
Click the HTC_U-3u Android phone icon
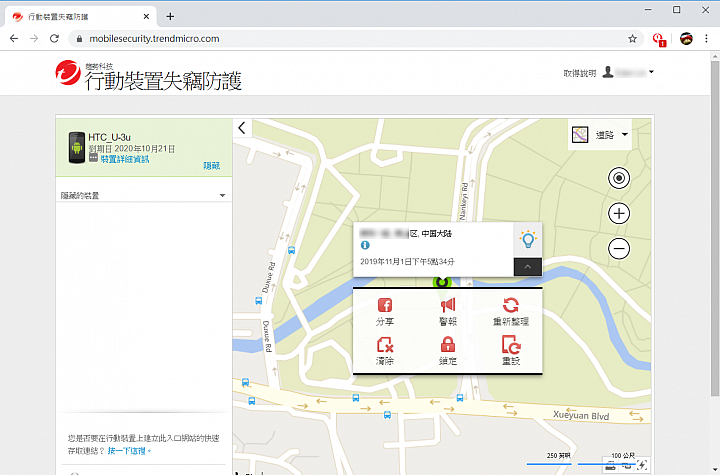coord(77,147)
